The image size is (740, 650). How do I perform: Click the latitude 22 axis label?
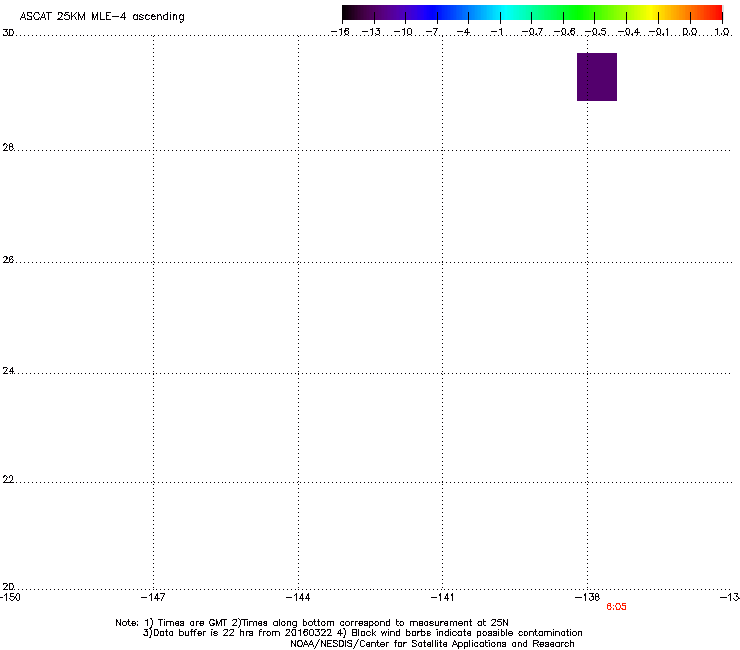(x=8, y=480)
